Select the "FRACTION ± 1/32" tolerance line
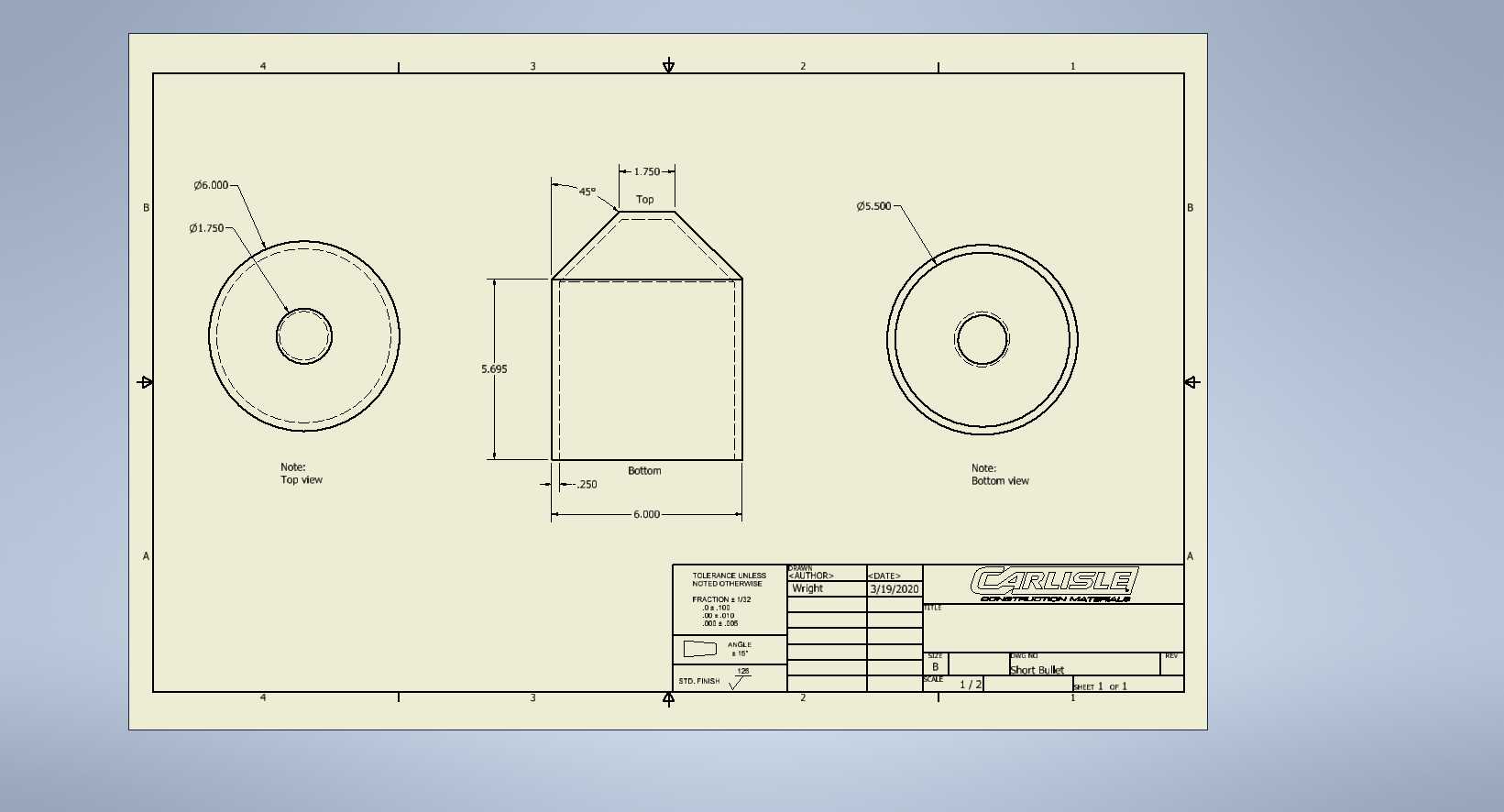This screenshot has width=1504, height=812. [x=721, y=599]
